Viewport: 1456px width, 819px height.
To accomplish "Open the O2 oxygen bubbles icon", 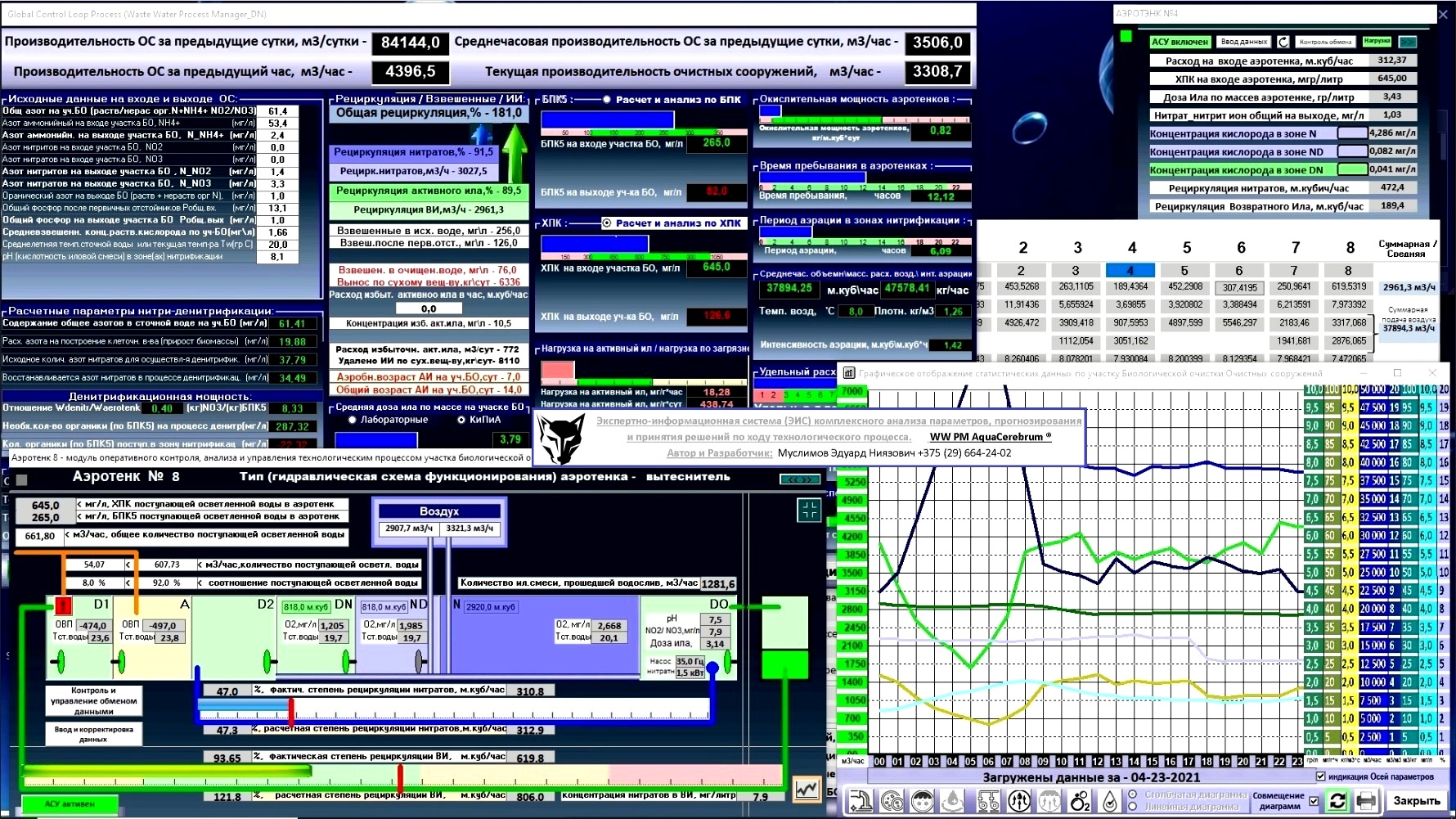I will tap(1081, 801).
